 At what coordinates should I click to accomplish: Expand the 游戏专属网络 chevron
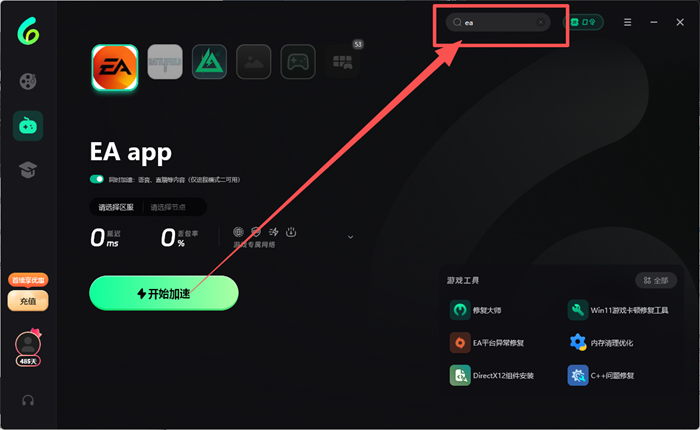(x=350, y=237)
